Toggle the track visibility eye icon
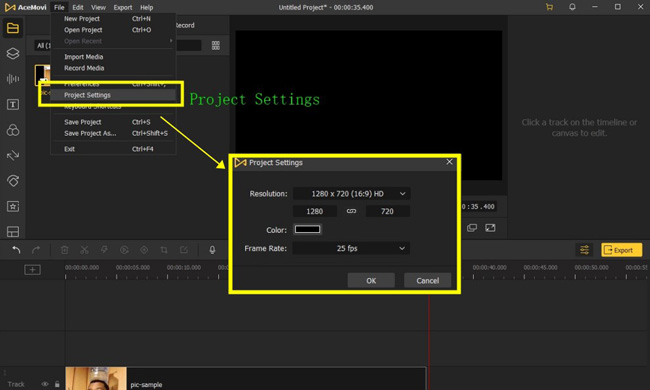Viewport: 650px width, 390px height. point(45,384)
